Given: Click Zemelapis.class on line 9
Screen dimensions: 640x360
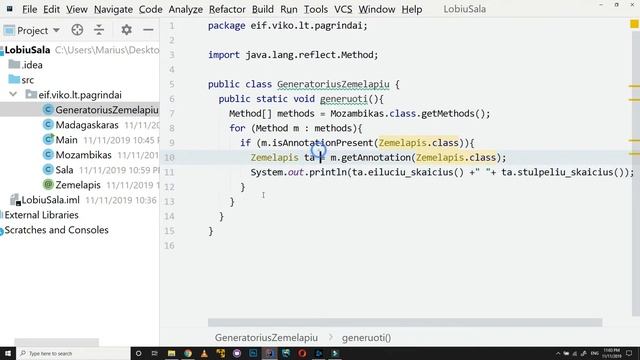Looking at the screenshot, I should 418,143.
